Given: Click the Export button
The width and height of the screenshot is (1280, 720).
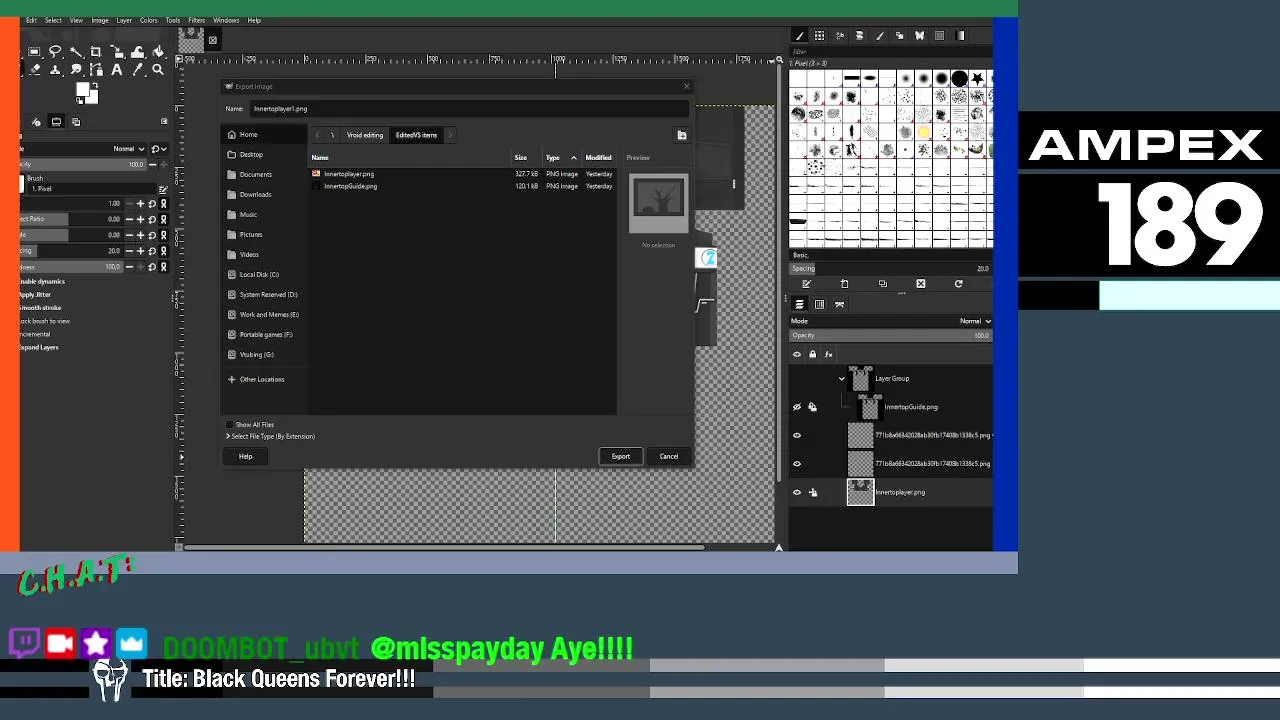Looking at the screenshot, I should point(621,456).
